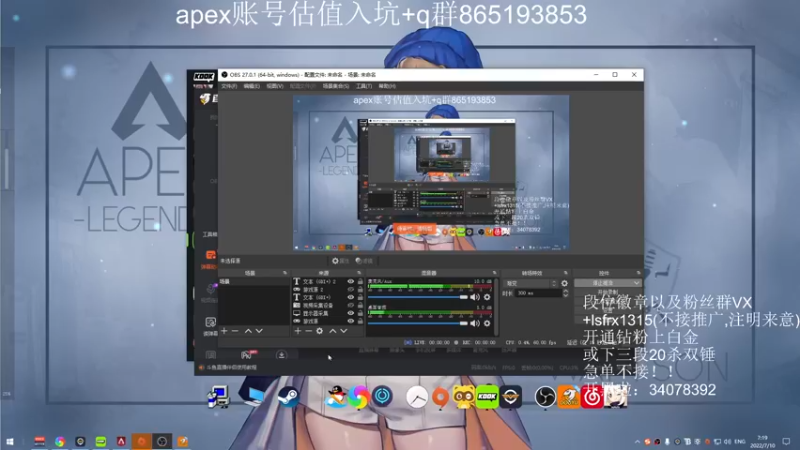The width and height of the screenshot is (800, 450).
Task: Remove selected source with minus button
Action: point(308,331)
